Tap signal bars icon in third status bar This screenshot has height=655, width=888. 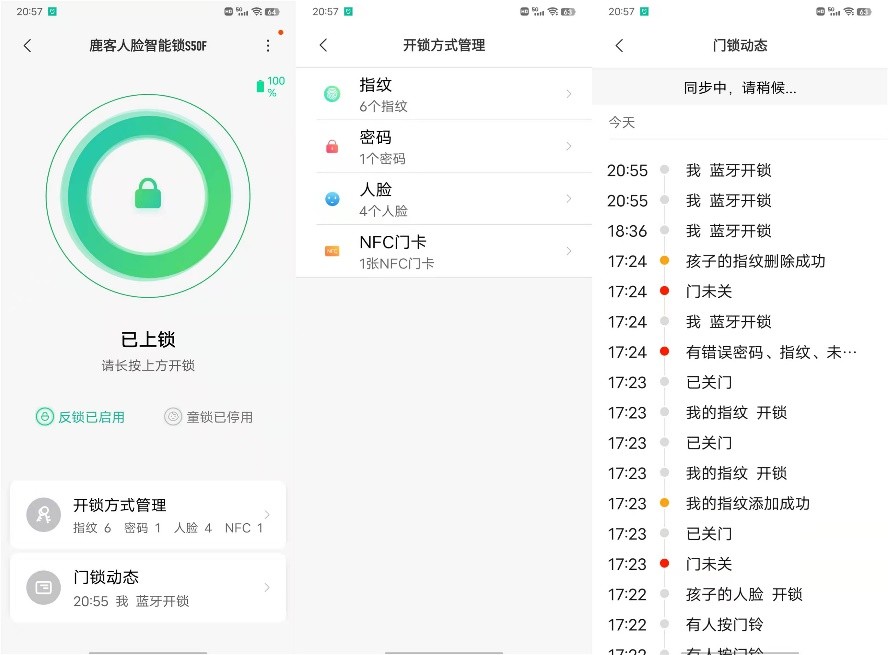(835, 11)
